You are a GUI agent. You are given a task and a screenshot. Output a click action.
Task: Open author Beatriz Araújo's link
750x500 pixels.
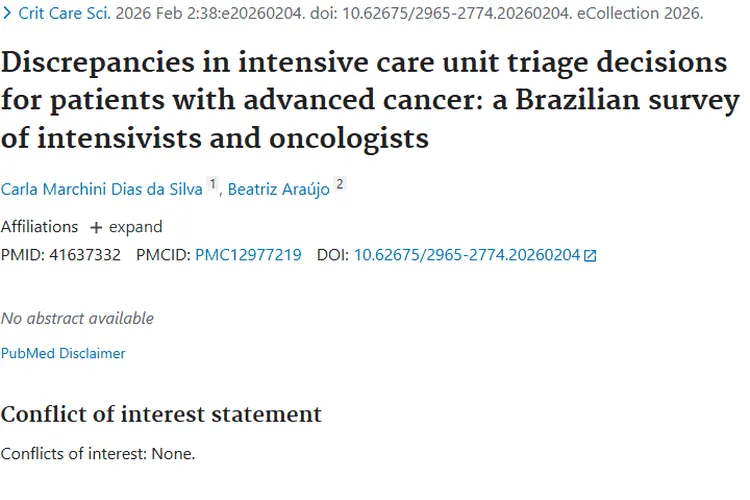(278, 189)
